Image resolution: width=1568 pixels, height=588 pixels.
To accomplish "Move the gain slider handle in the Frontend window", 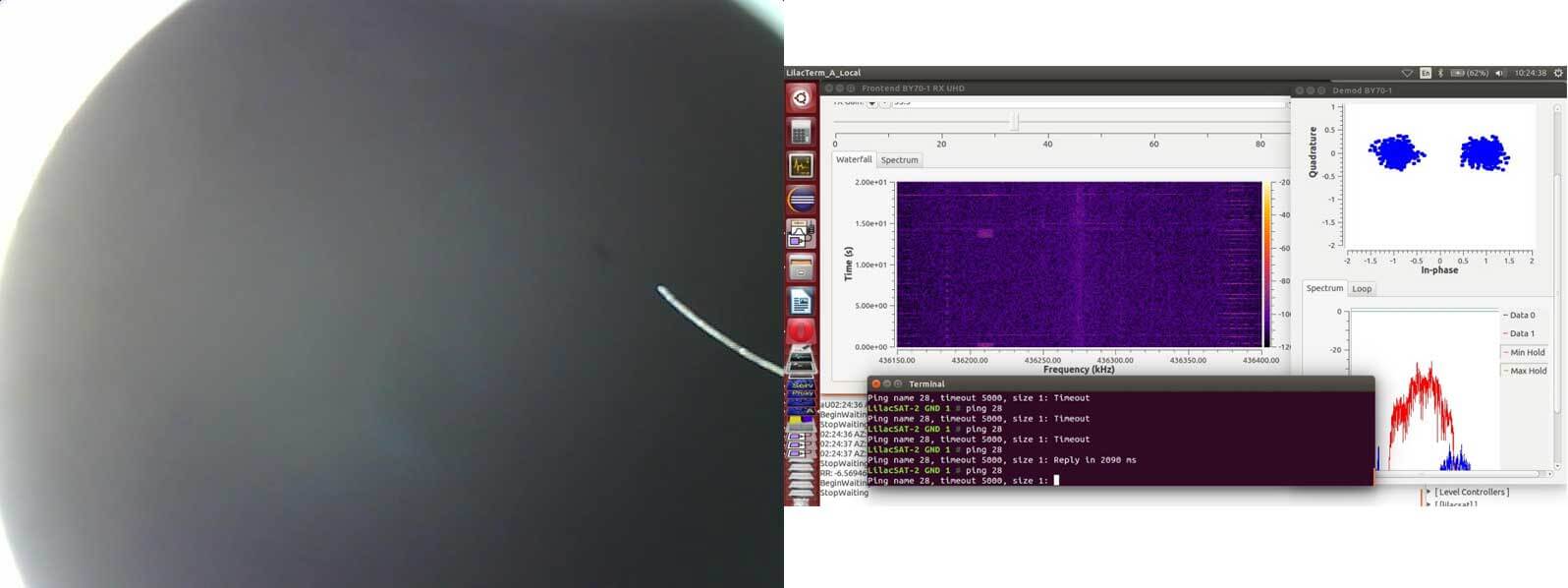I will coord(1015,121).
